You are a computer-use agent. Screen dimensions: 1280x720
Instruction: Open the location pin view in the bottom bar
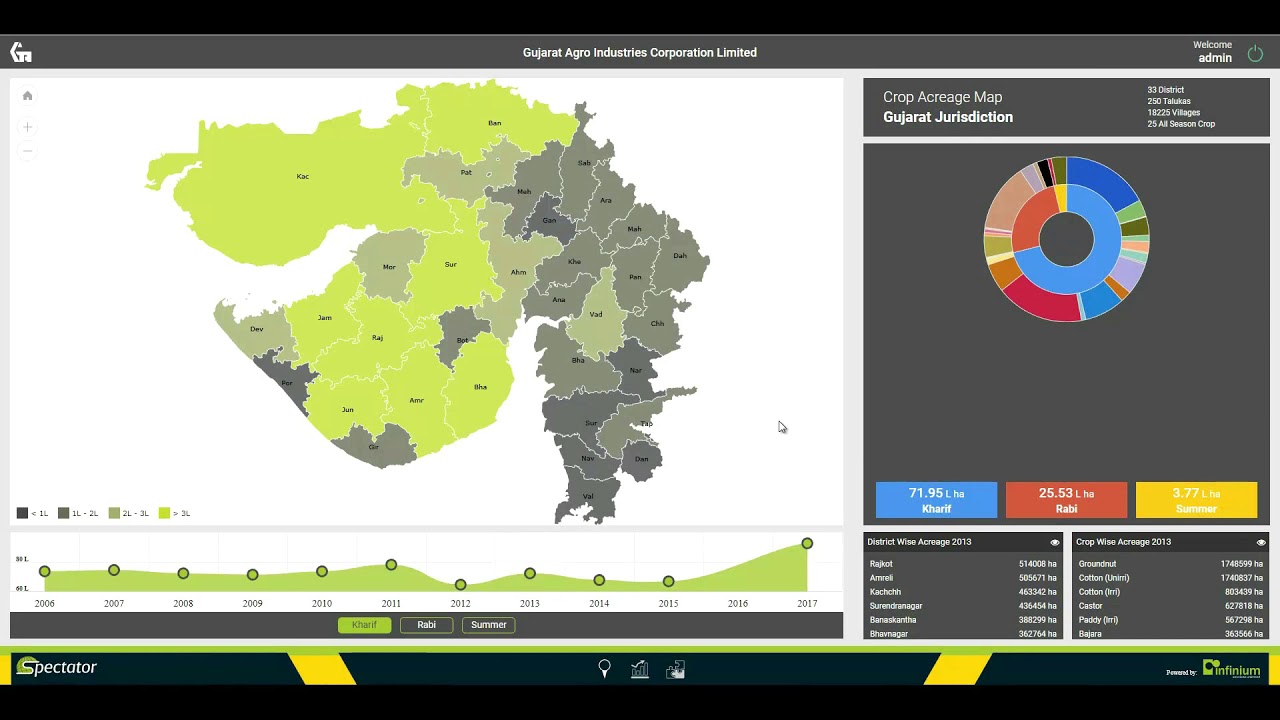[604, 669]
